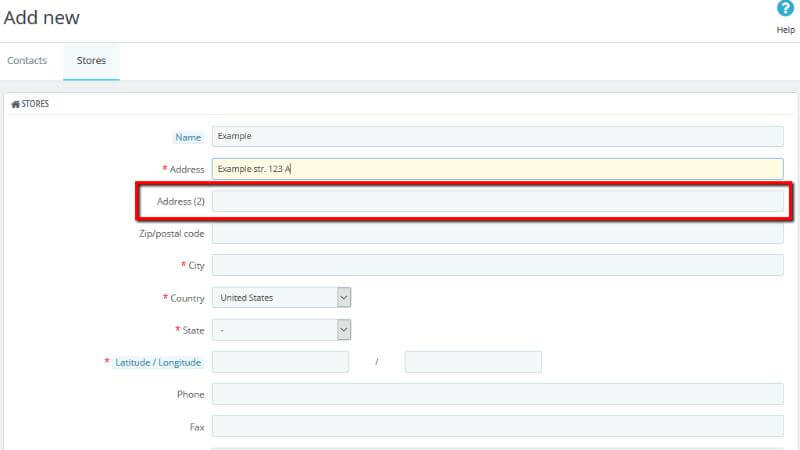Click the Help text under the icon
The width and height of the screenshot is (800, 450).
[x=785, y=30]
